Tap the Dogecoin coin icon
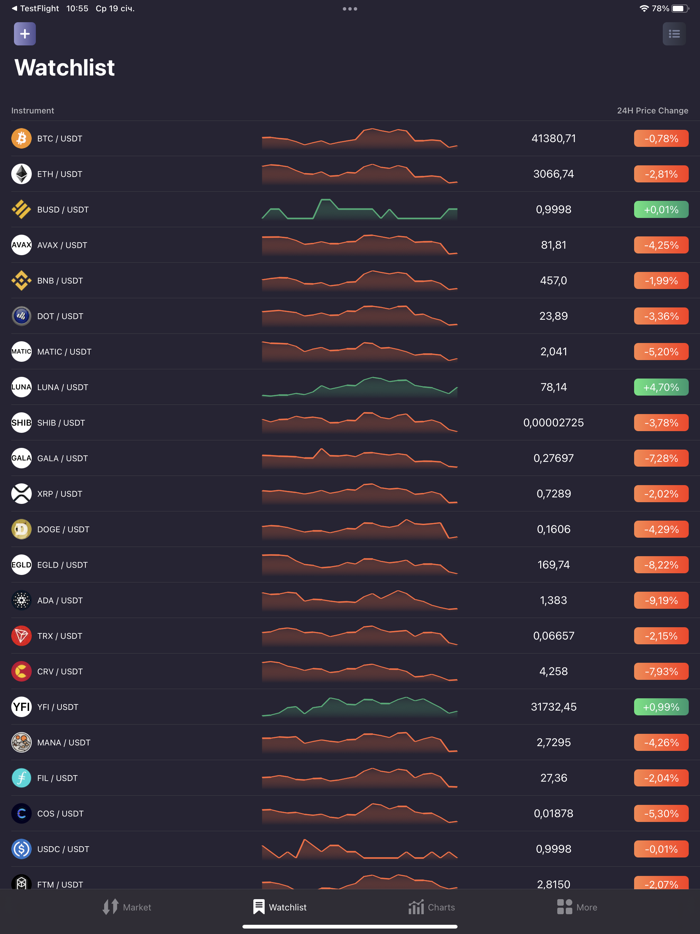The image size is (700, 934). pyautogui.click(x=21, y=529)
